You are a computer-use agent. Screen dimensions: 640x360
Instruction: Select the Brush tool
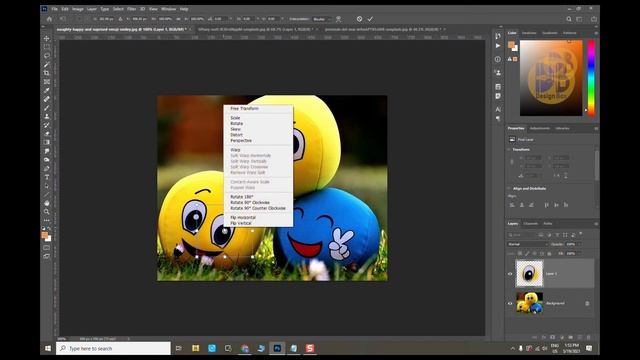pyautogui.click(x=47, y=108)
